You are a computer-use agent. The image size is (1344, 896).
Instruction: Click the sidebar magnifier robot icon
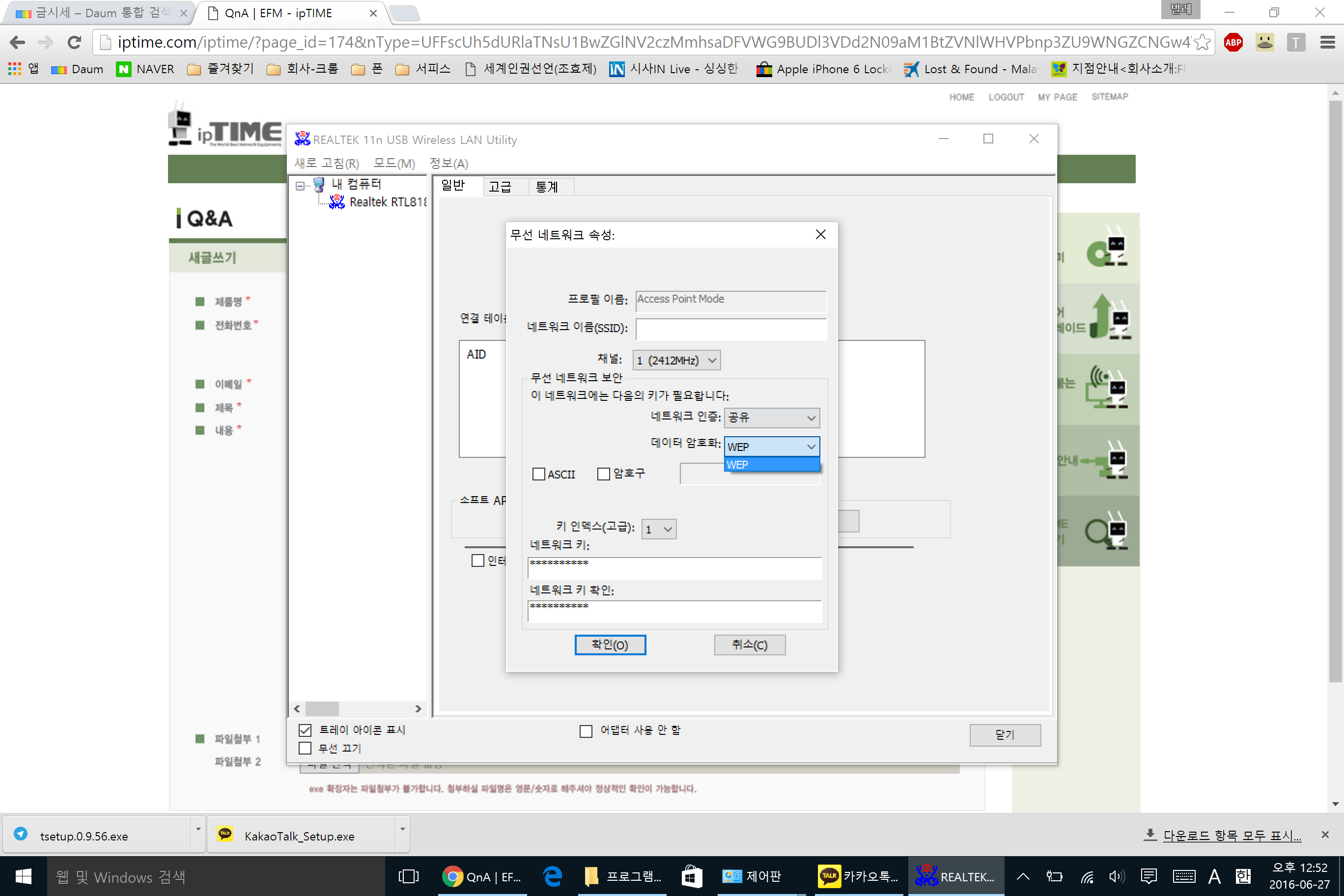(1107, 531)
